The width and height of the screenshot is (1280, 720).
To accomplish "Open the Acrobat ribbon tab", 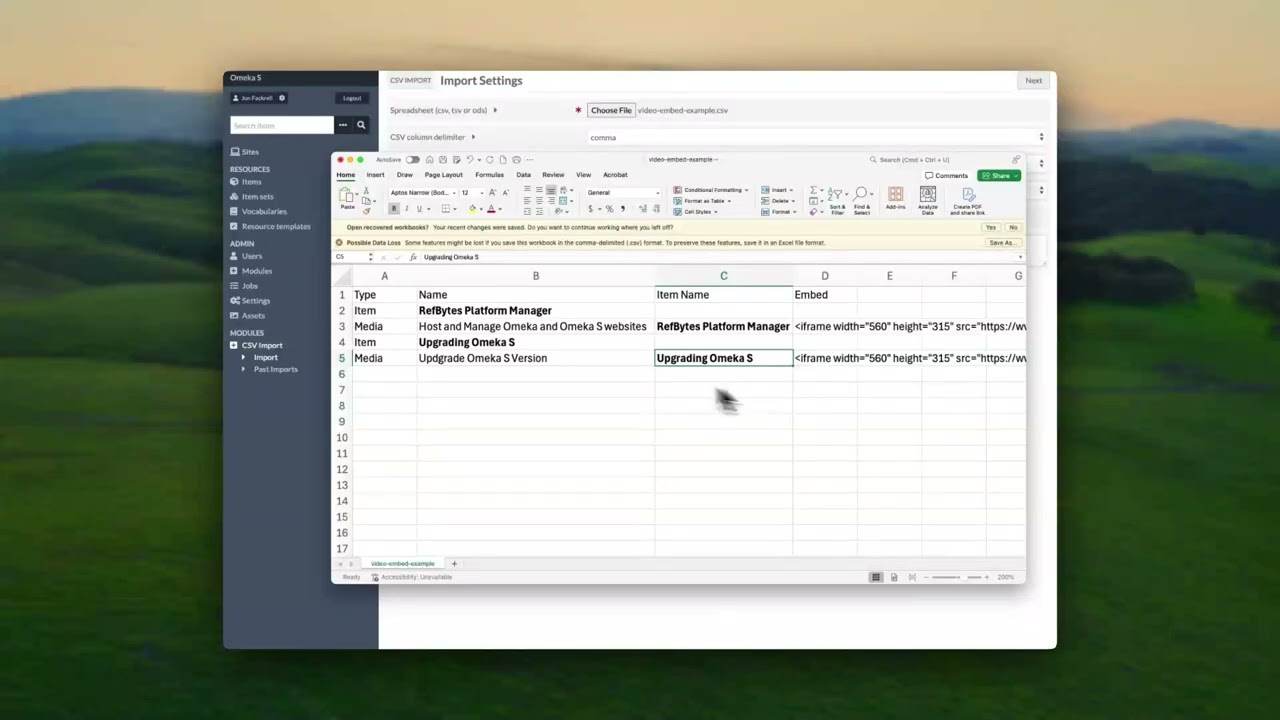I will (x=615, y=175).
